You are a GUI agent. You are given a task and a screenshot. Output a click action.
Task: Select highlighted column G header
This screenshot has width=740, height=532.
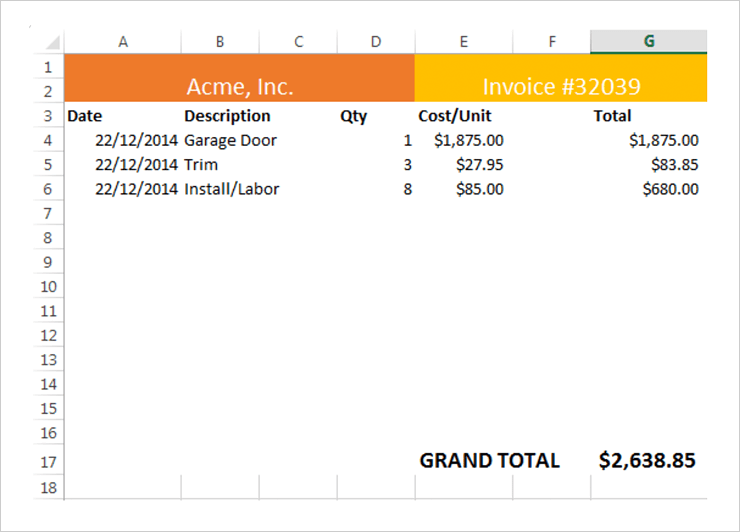tap(649, 42)
